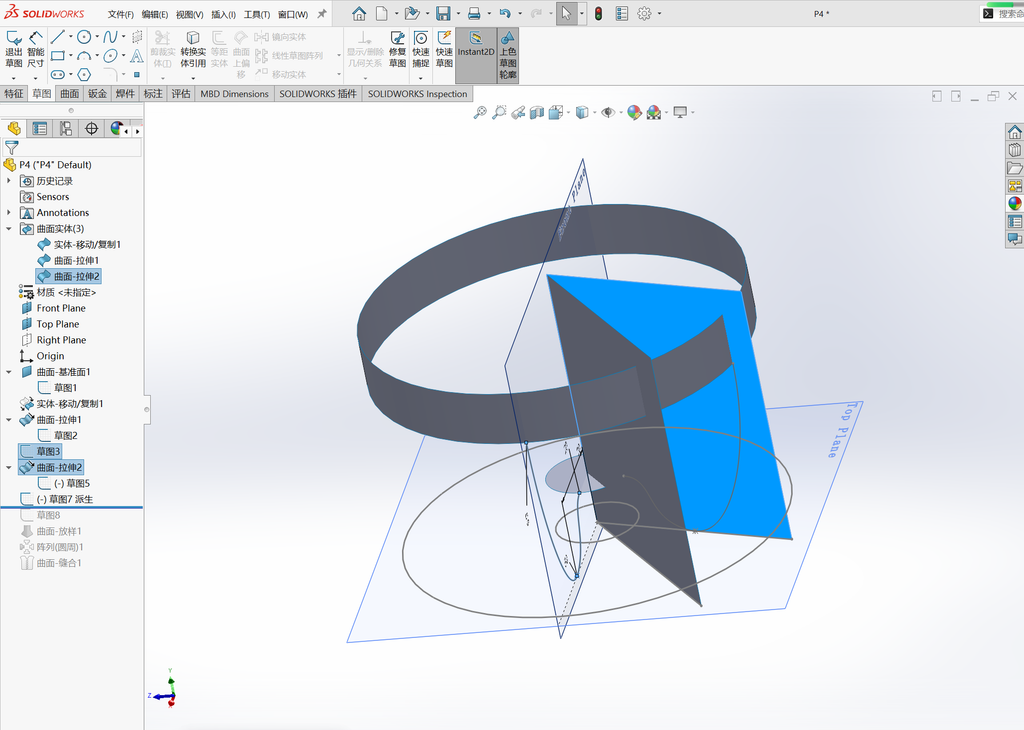Toggle the Hide/Show Items eye icon
Image resolution: width=1024 pixels, height=730 pixels.
coord(607,112)
